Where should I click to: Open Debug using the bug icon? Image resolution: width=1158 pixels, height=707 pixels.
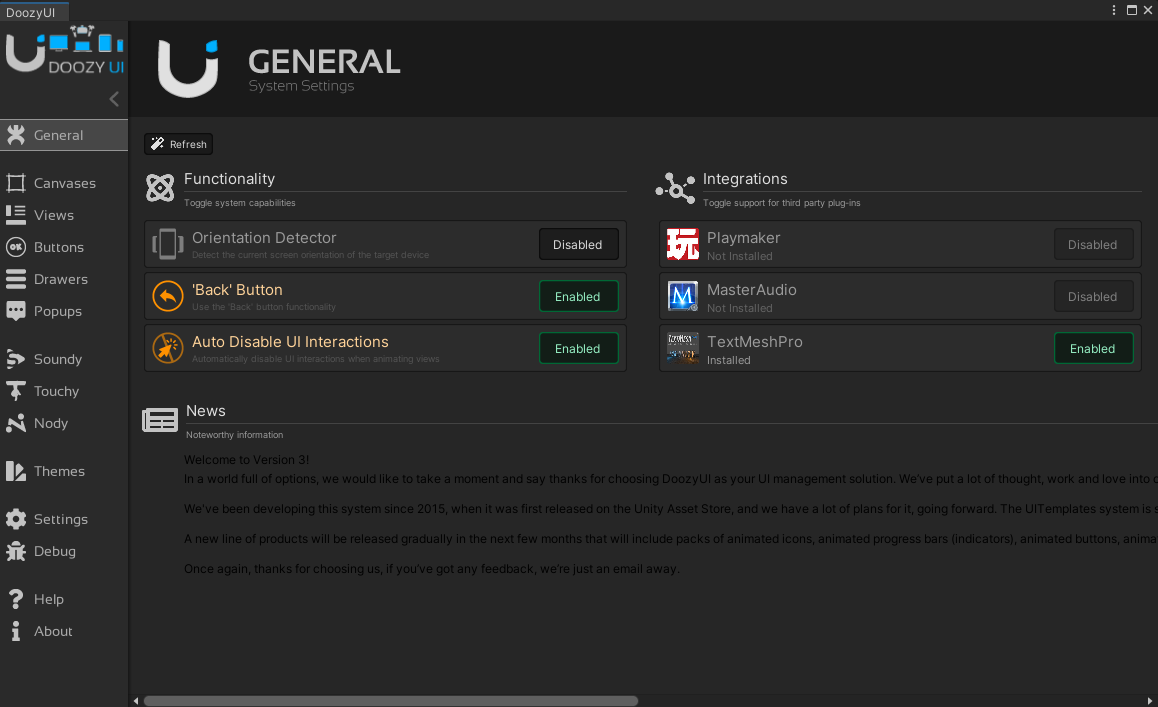16,551
